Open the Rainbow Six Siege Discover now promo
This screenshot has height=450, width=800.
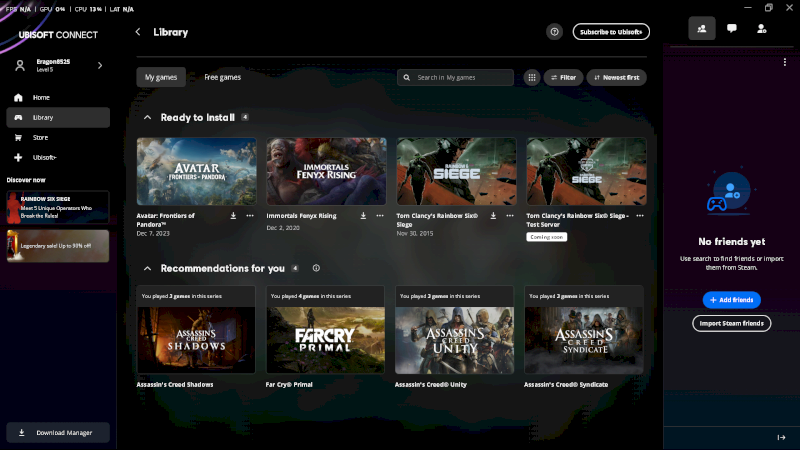click(x=58, y=207)
